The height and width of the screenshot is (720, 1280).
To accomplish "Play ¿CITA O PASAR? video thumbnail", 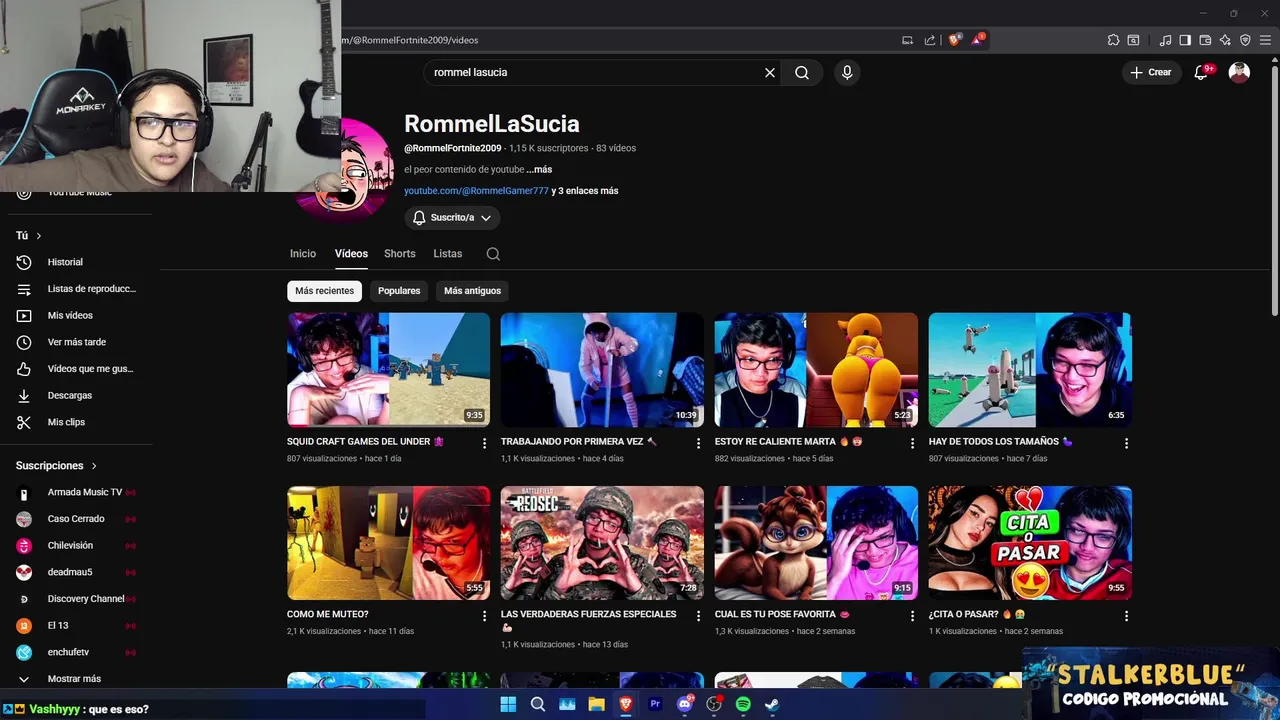I will (x=1030, y=543).
